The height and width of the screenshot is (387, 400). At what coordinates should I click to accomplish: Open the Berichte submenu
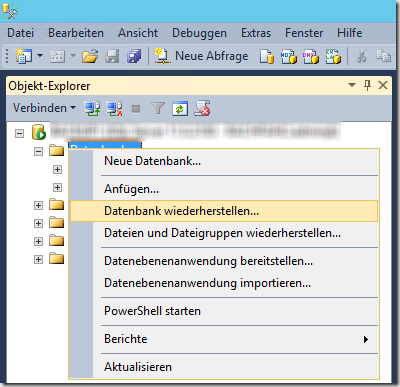pyautogui.click(x=224, y=339)
